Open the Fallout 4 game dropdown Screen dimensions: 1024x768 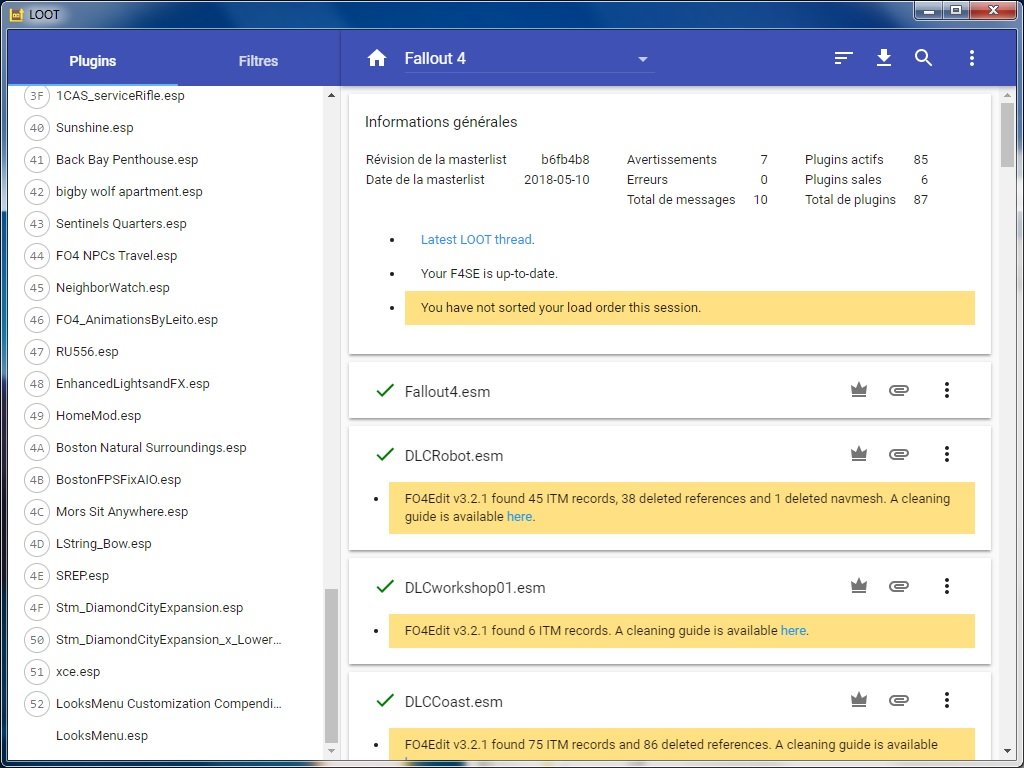pos(530,59)
